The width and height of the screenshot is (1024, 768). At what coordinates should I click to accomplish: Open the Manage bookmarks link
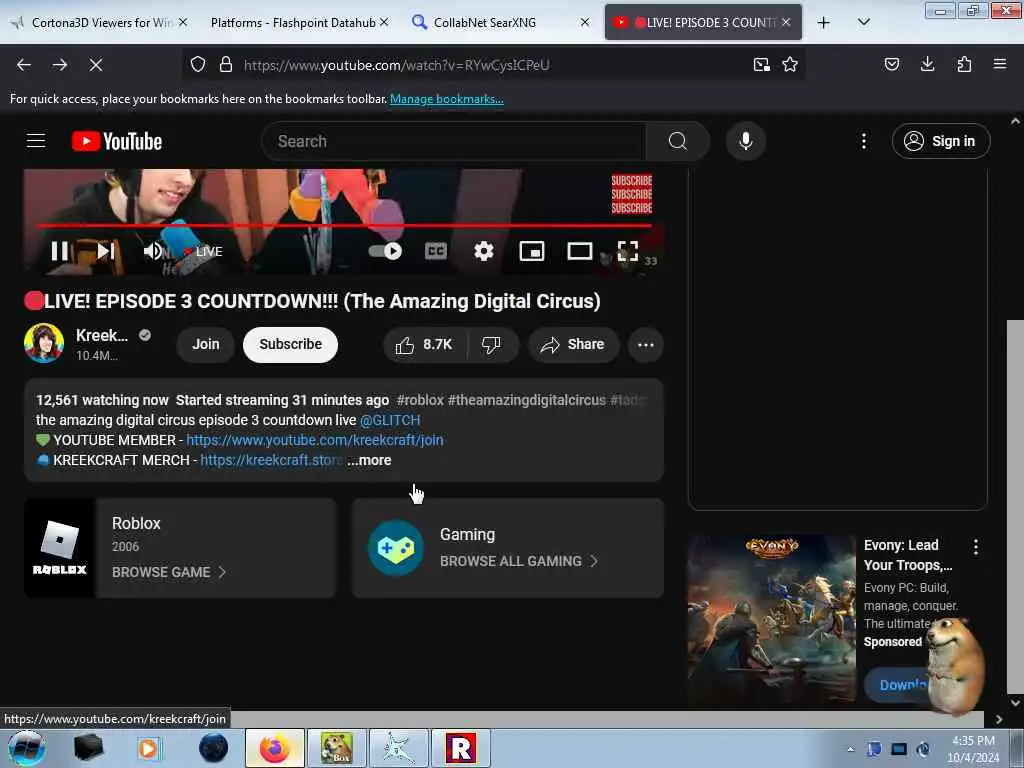click(x=447, y=99)
